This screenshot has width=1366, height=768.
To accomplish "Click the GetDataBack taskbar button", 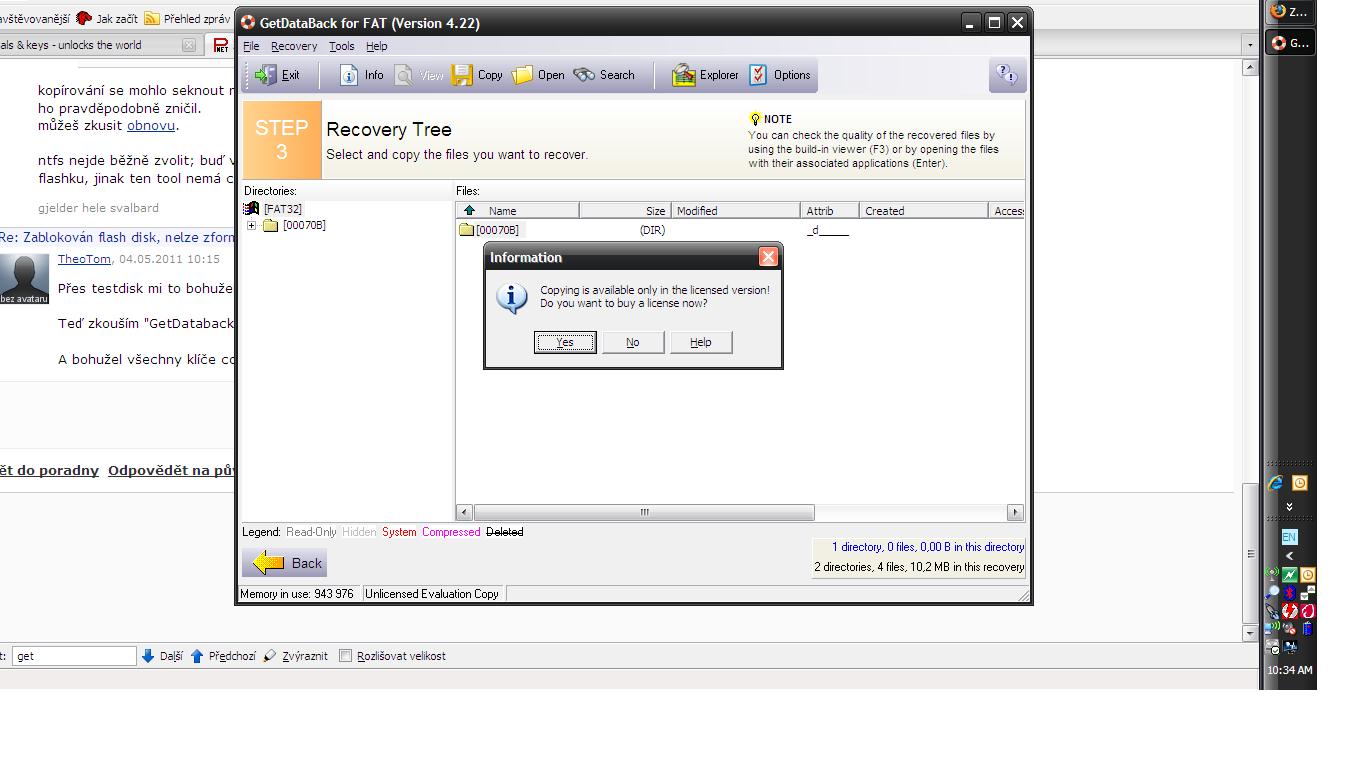I will (1290, 43).
